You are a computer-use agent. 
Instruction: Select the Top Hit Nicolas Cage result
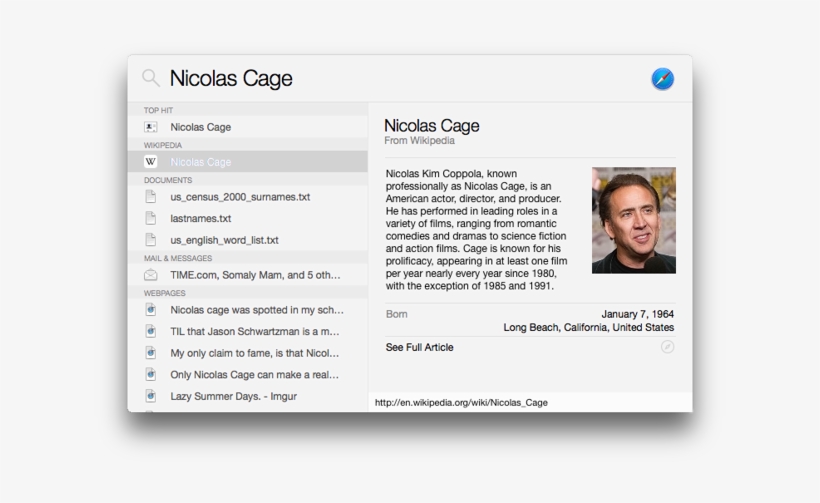[248, 127]
